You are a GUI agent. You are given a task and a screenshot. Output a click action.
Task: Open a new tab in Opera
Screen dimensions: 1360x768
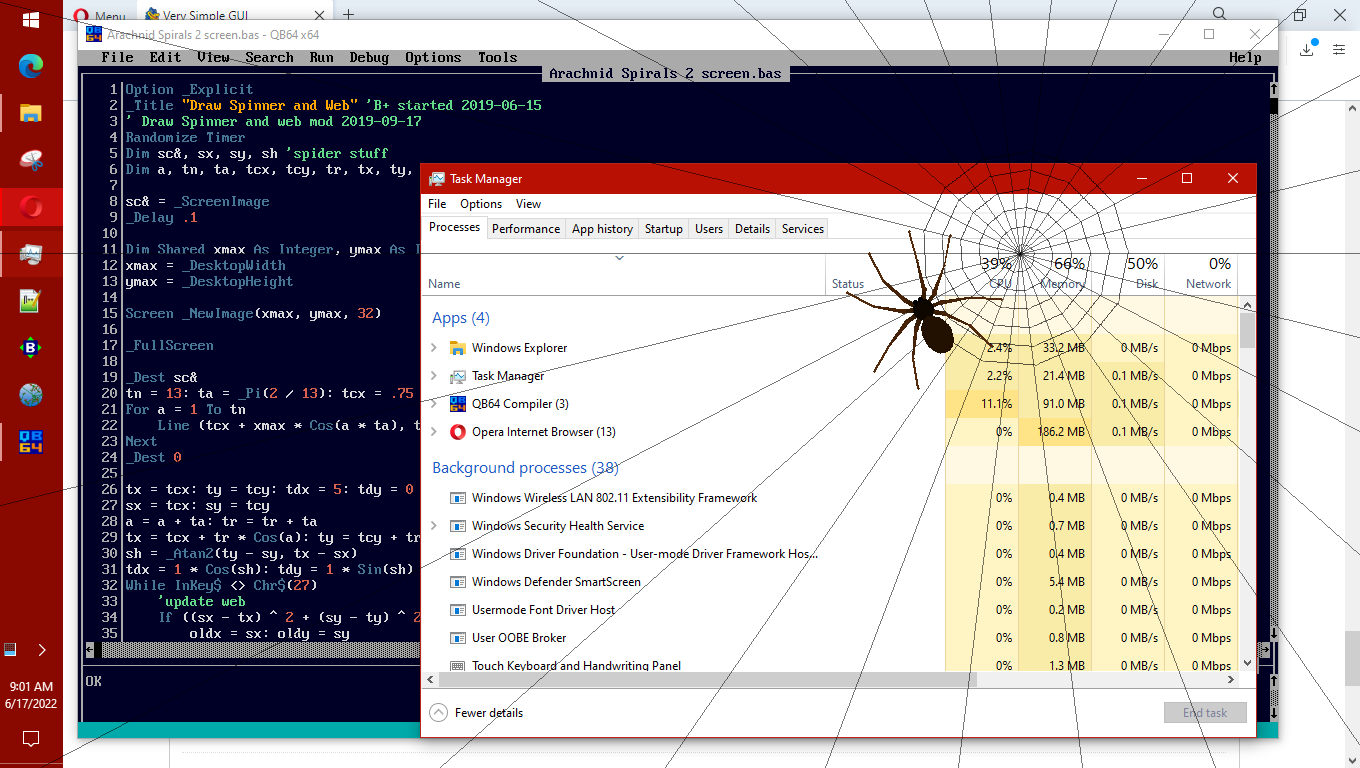click(x=349, y=14)
